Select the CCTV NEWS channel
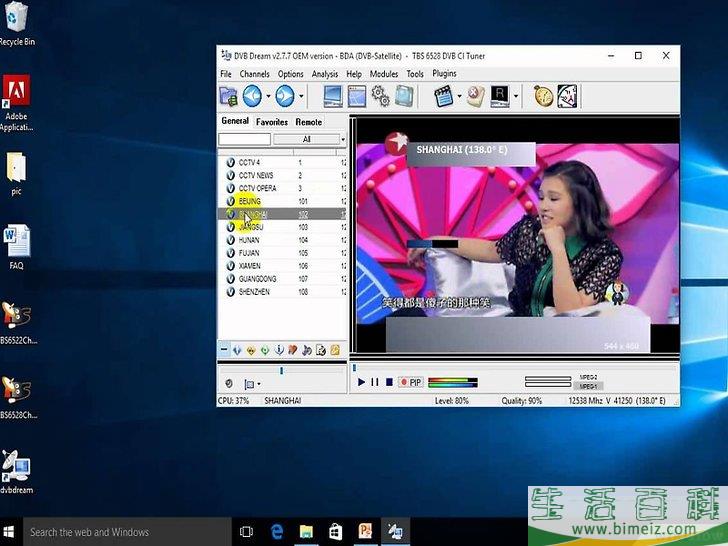Image resolution: width=728 pixels, height=546 pixels. [256, 175]
